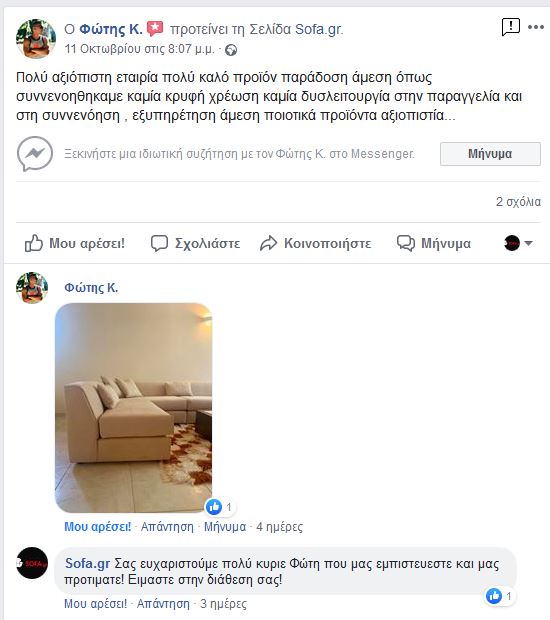The image size is (550, 620).
Task: Click the globe public audience icon
Action: [x=231, y=50]
